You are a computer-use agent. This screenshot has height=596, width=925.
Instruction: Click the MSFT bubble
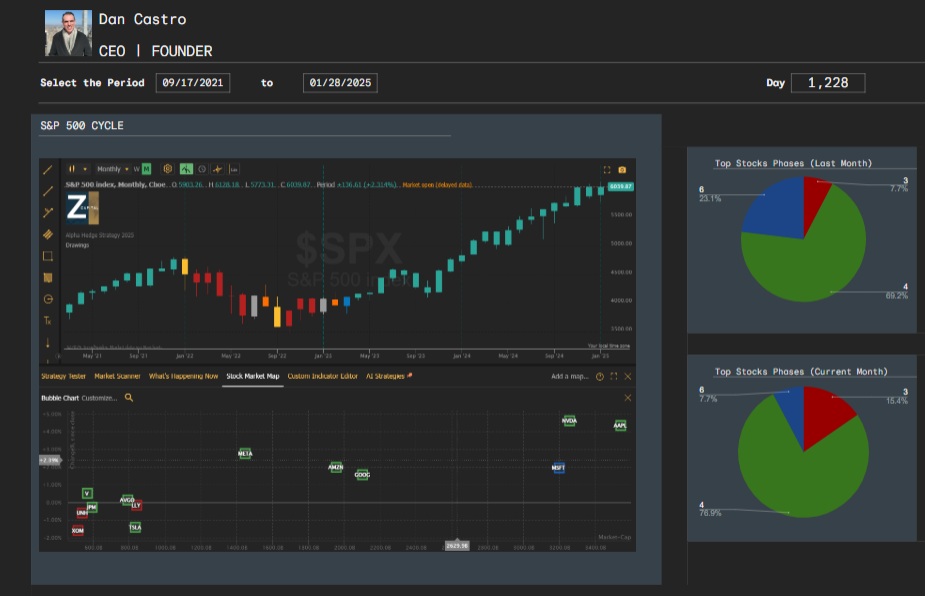pyautogui.click(x=558, y=467)
